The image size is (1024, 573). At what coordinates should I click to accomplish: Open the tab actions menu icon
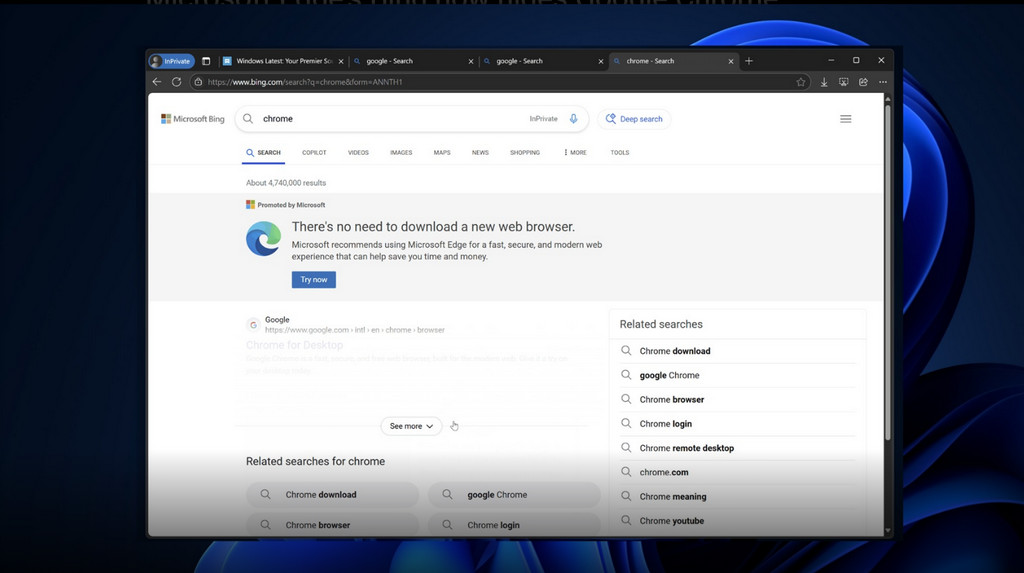tap(206, 61)
